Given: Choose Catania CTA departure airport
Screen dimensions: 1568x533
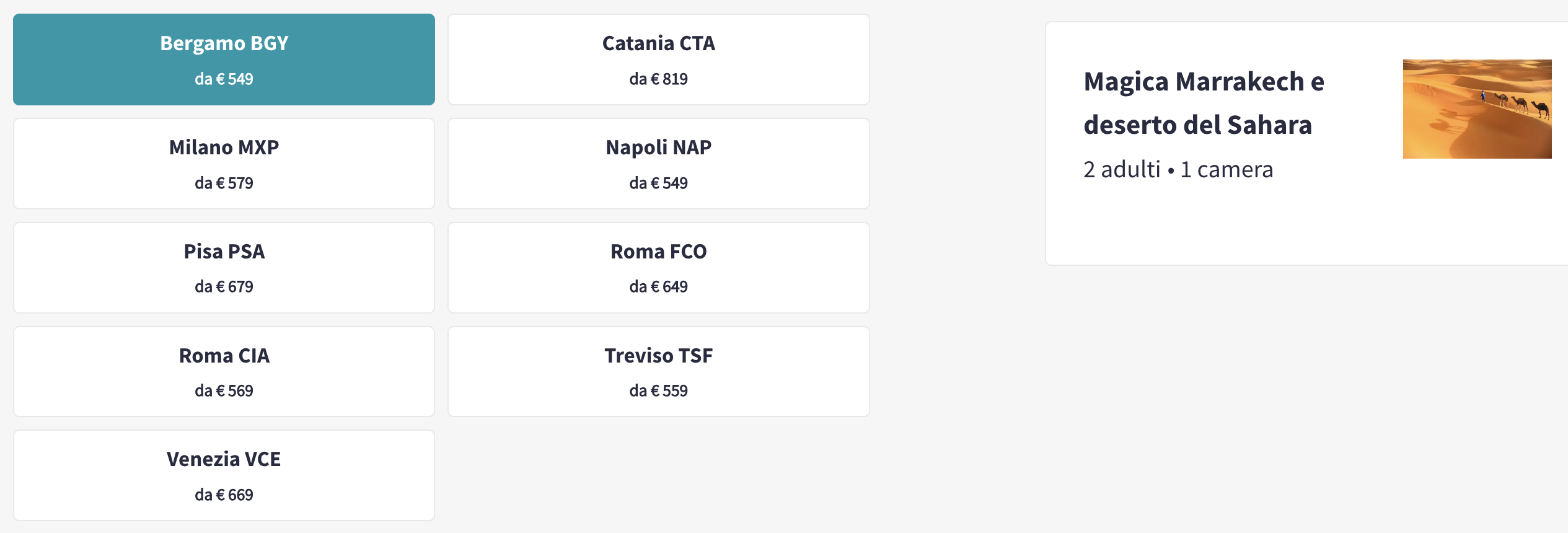Looking at the screenshot, I should coord(659,59).
